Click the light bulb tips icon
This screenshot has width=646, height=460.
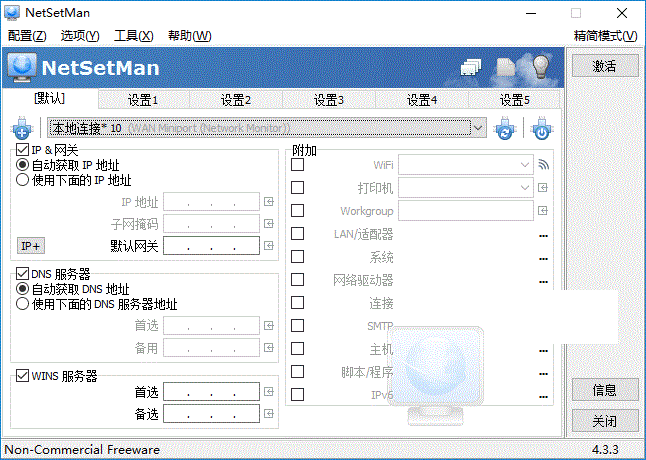(x=541, y=67)
